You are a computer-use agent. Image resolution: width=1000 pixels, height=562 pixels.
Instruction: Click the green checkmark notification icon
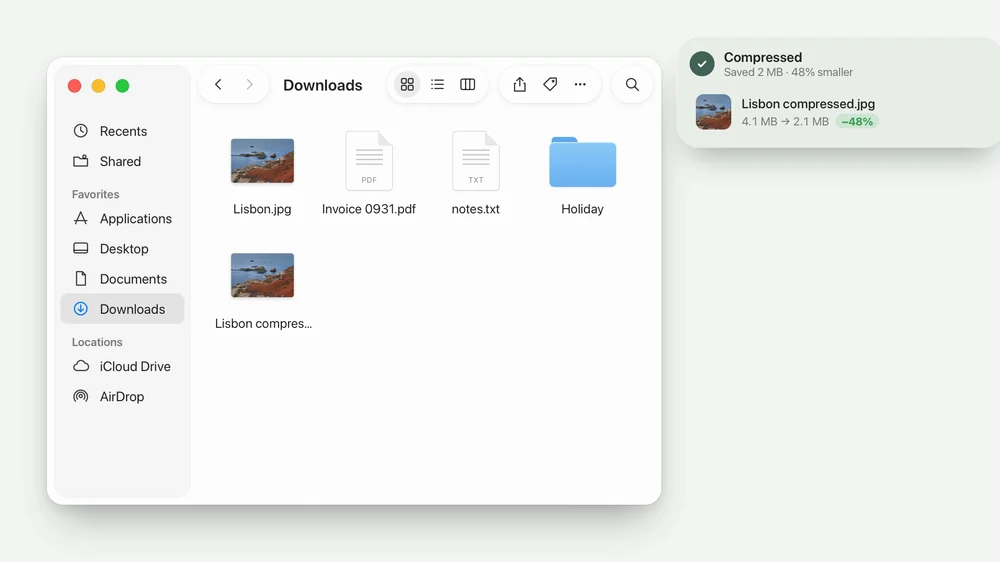pyautogui.click(x=702, y=64)
